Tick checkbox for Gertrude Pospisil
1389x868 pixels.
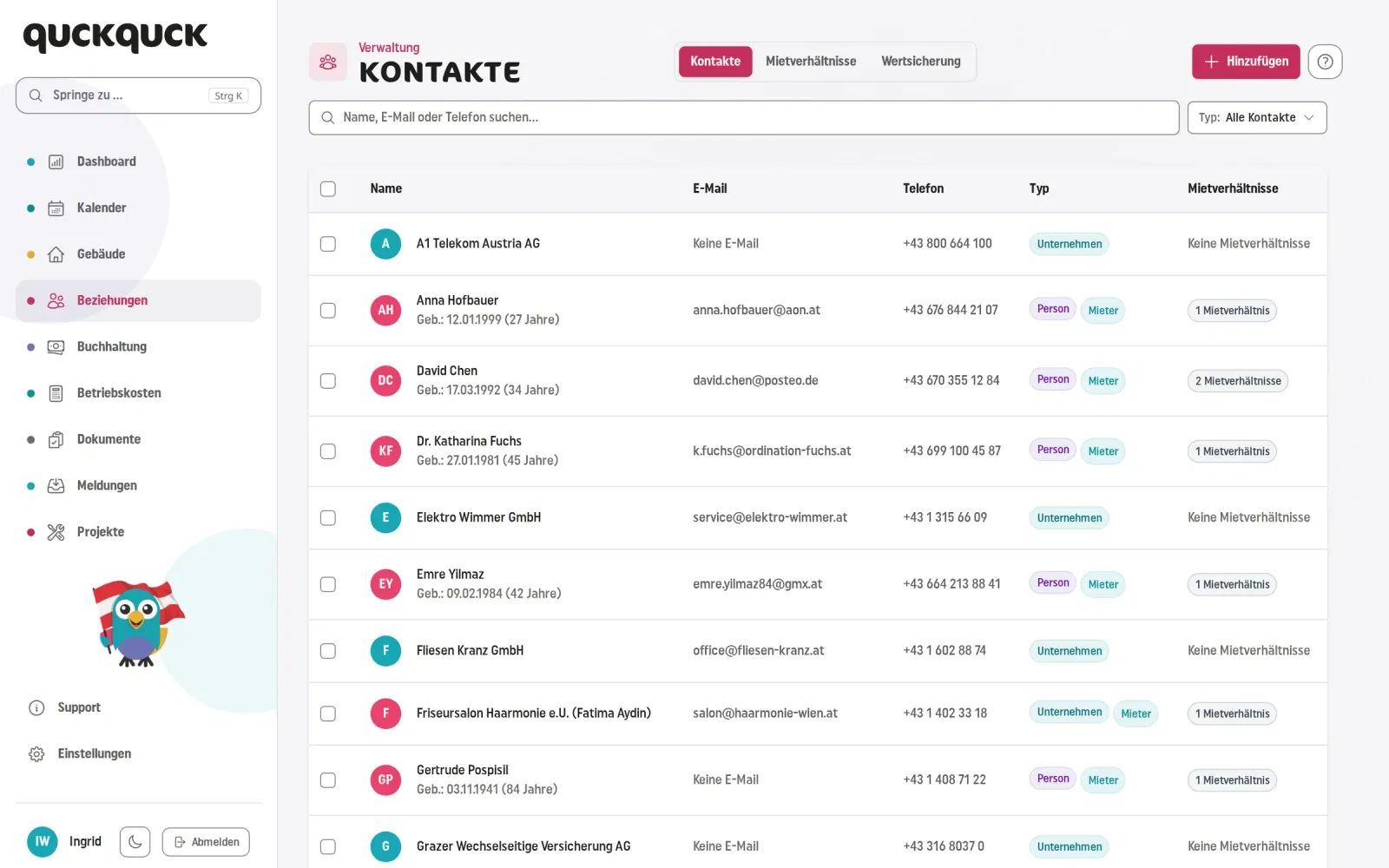click(x=328, y=779)
